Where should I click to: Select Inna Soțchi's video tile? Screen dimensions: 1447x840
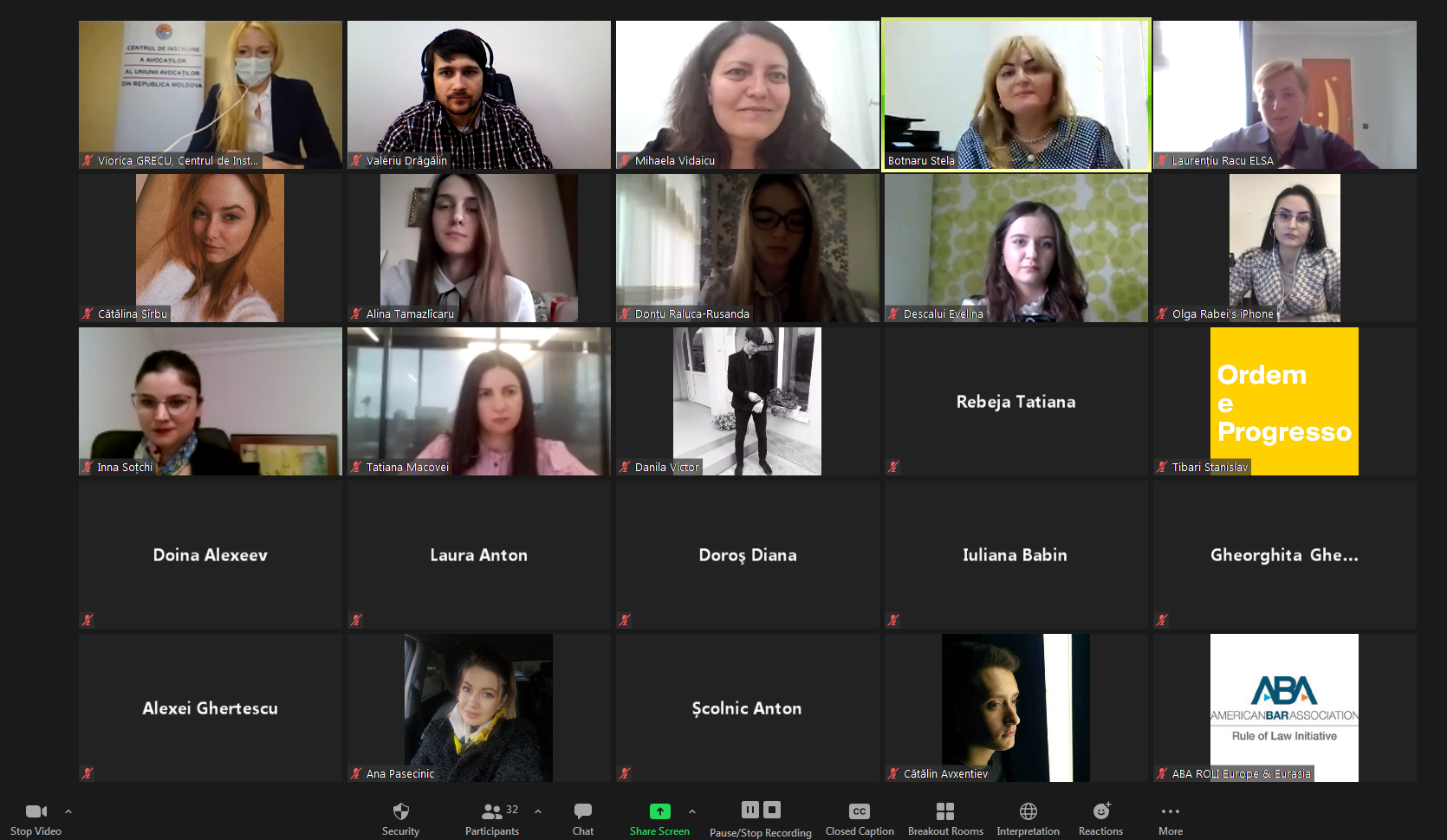tap(211, 401)
